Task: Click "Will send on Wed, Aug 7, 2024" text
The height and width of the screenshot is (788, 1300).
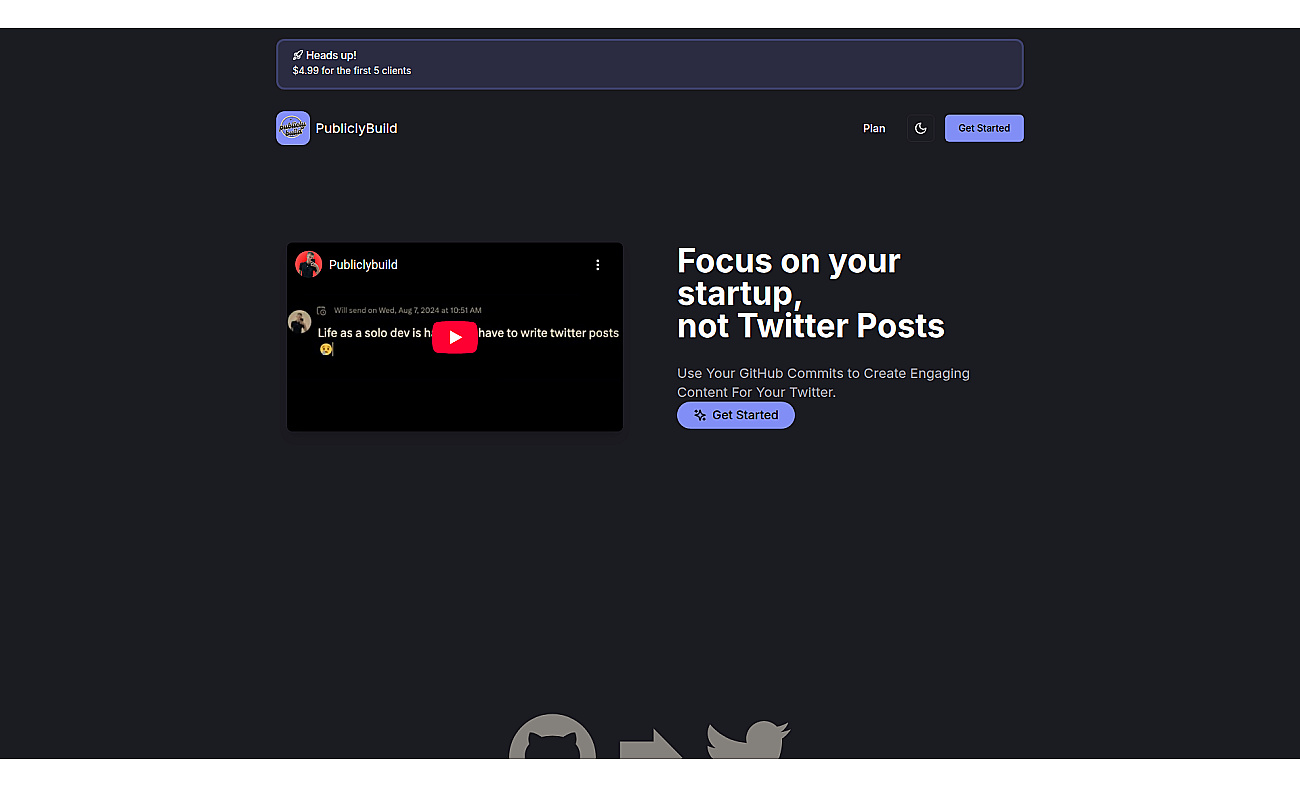Action: 408,311
